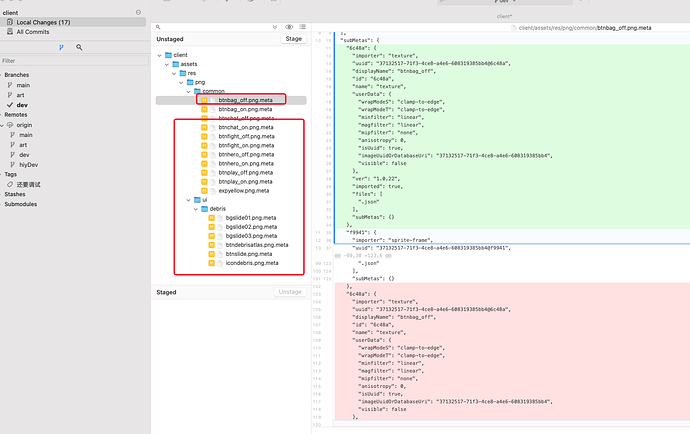Click the checkmark icon beside dev

pos(10,105)
